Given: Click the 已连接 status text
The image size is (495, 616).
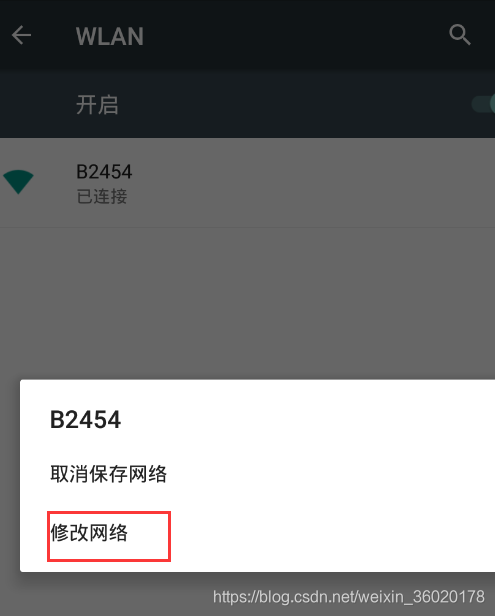Looking at the screenshot, I should (x=102, y=196).
